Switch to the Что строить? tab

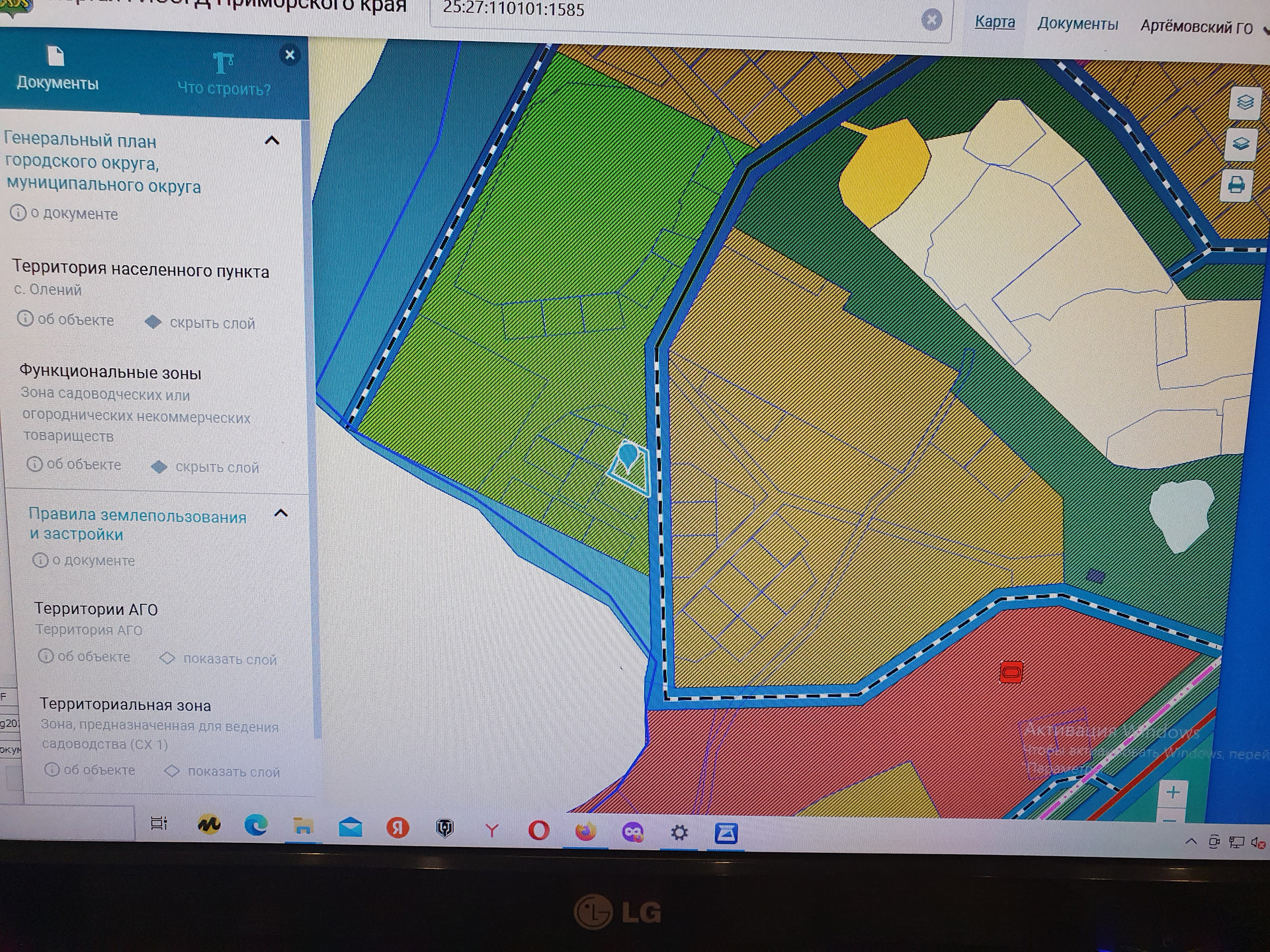[224, 75]
